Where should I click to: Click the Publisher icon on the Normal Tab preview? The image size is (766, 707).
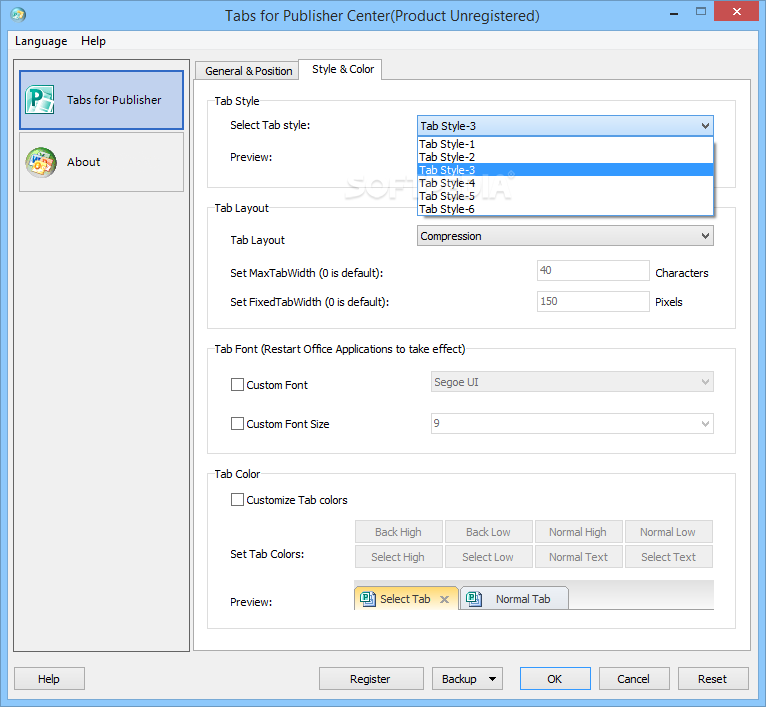(473, 599)
